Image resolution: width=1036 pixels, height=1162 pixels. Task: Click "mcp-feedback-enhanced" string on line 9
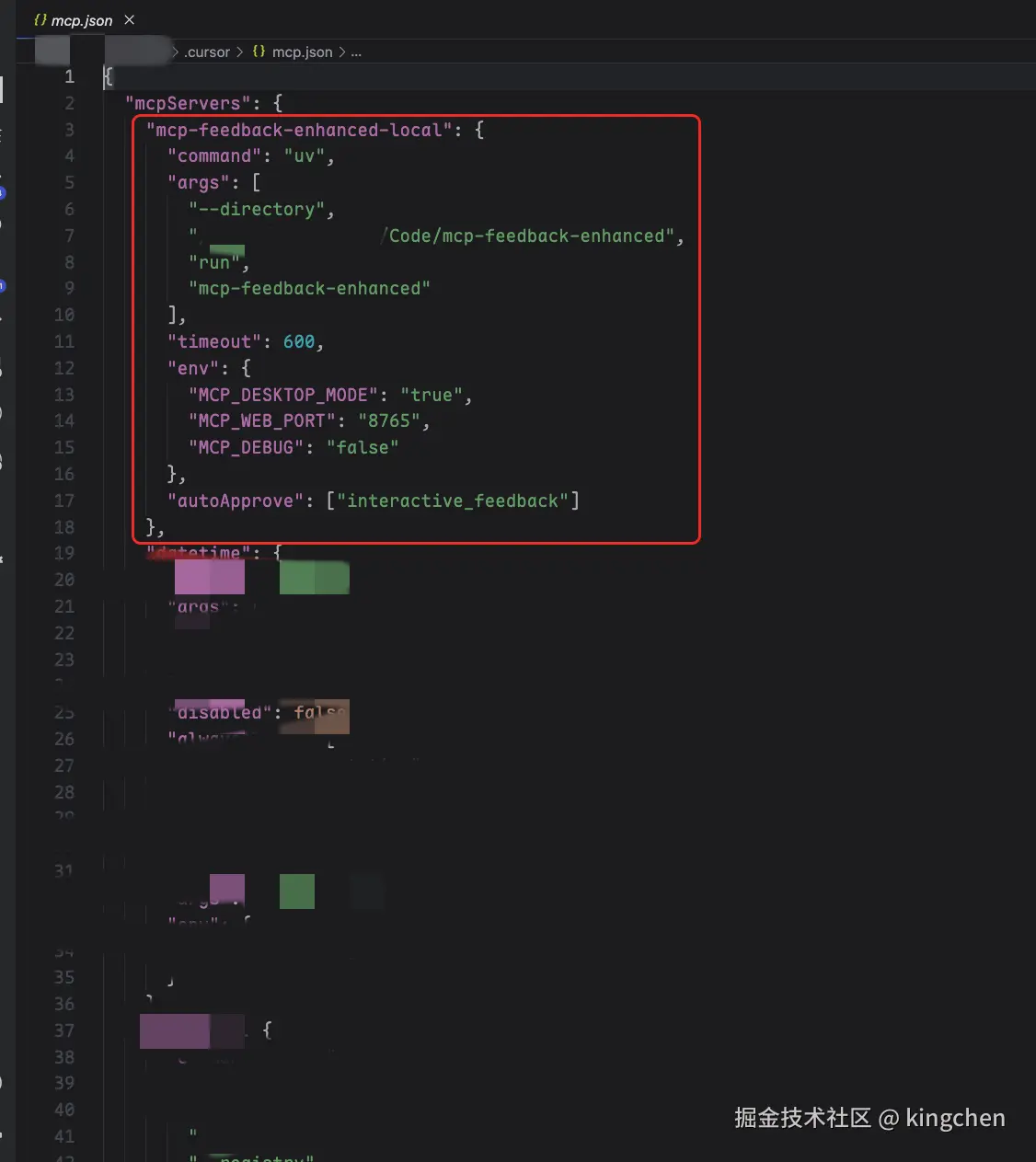click(310, 289)
